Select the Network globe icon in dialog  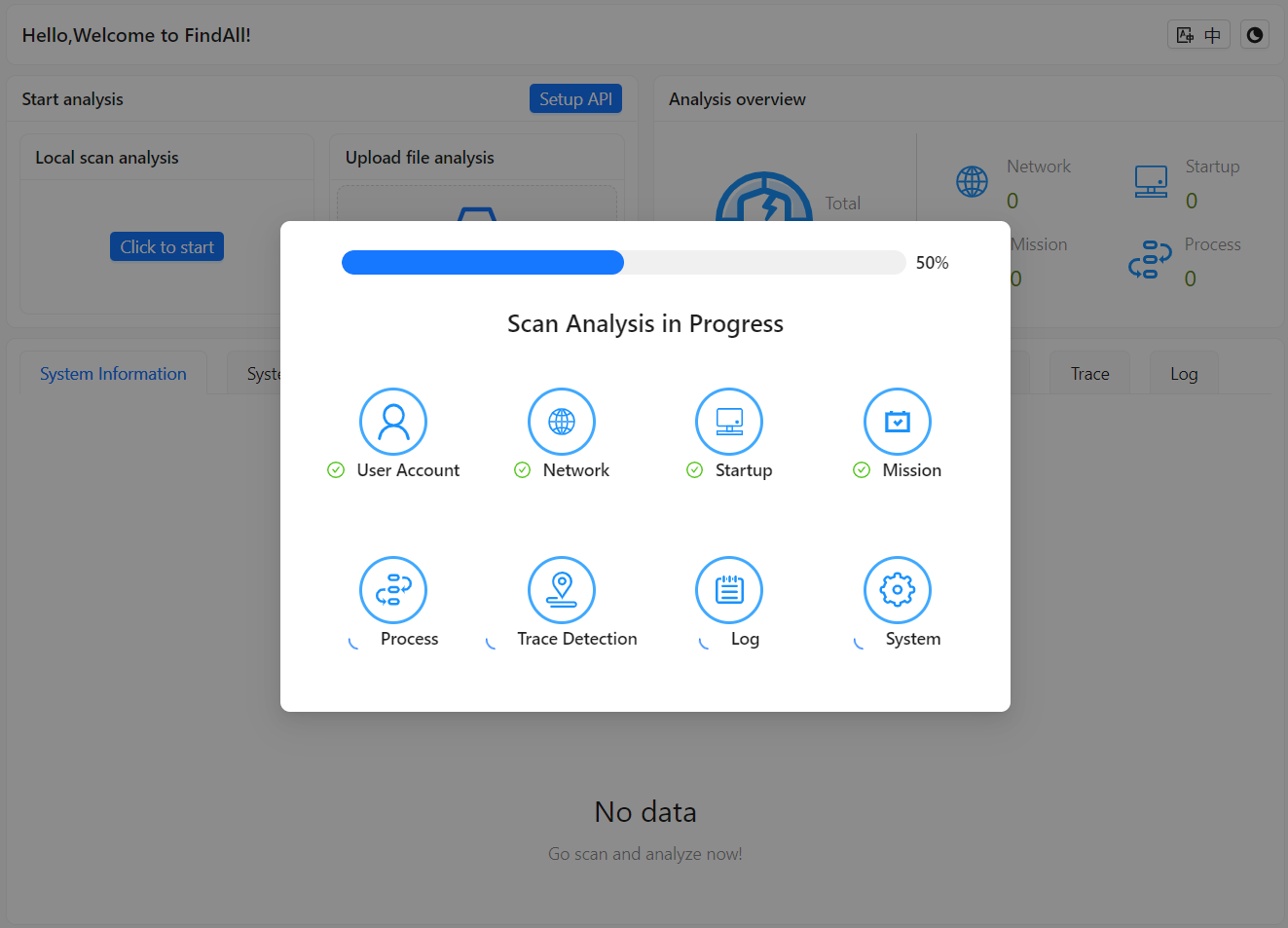pyautogui.click(x=562, y=422)
